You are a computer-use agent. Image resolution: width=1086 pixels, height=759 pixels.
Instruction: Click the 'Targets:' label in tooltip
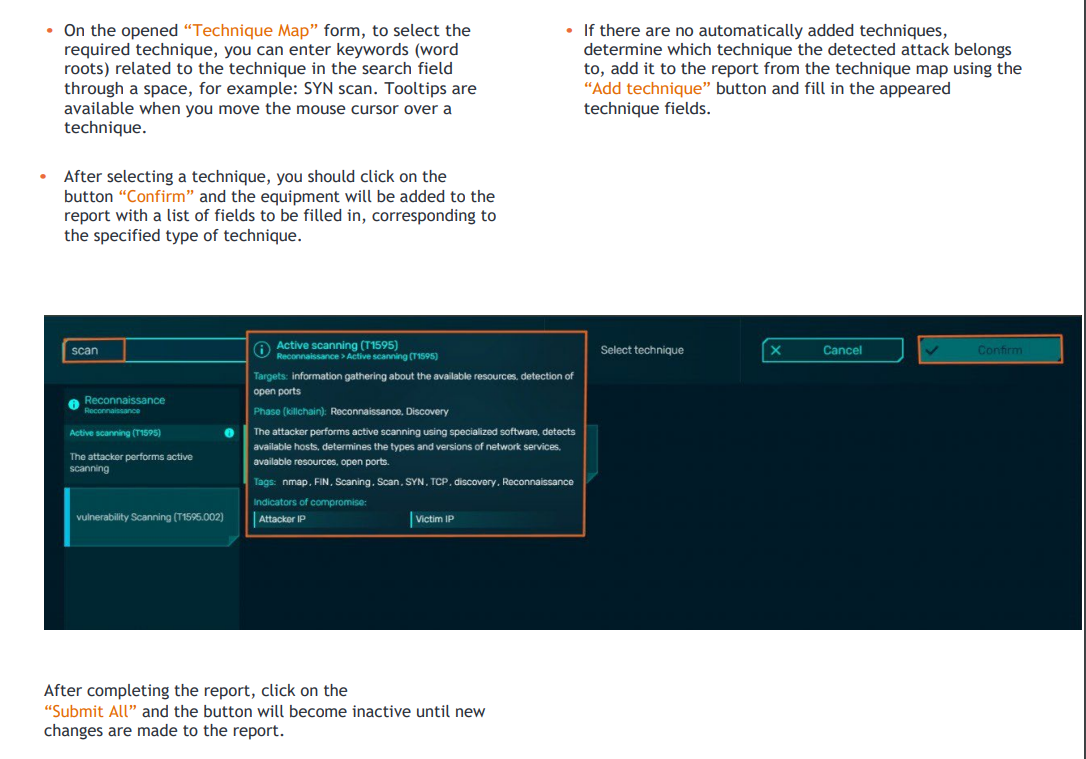pyautogui.click(x=270, y=376)
